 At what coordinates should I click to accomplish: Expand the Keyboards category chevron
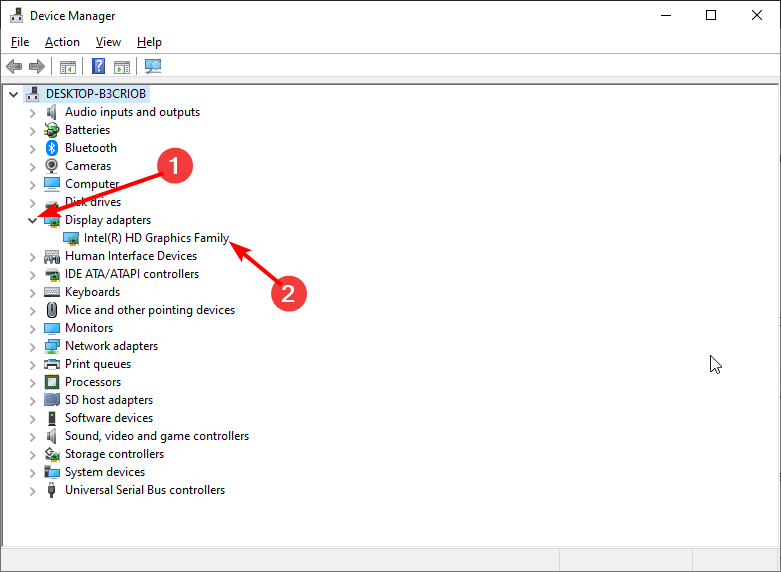tap(32, 292)
